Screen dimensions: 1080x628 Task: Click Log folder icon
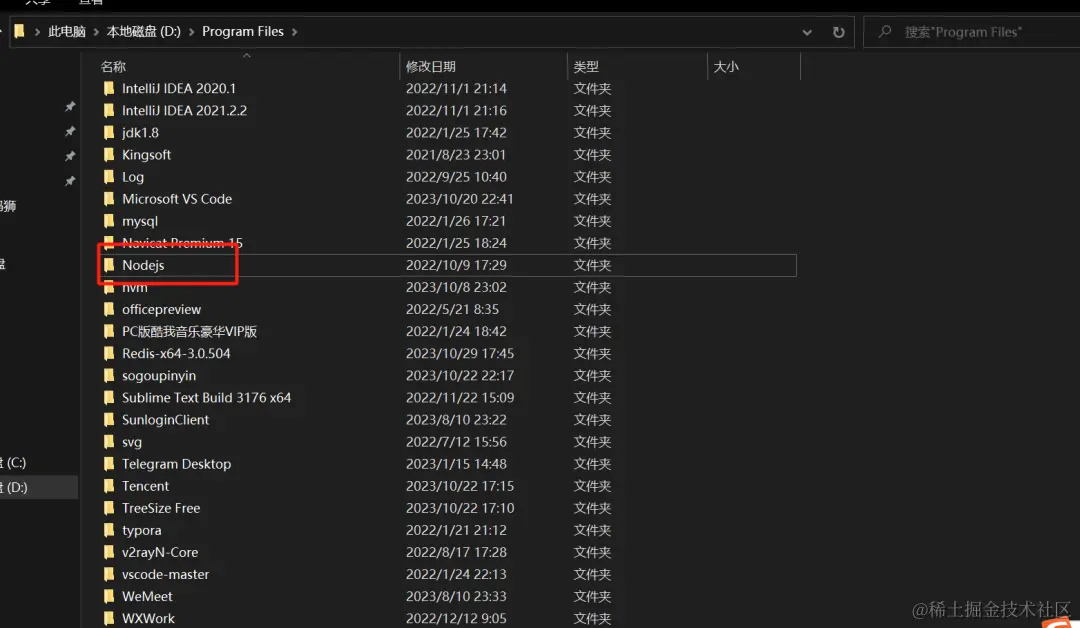pyautogui.click(x=109, y=176)
